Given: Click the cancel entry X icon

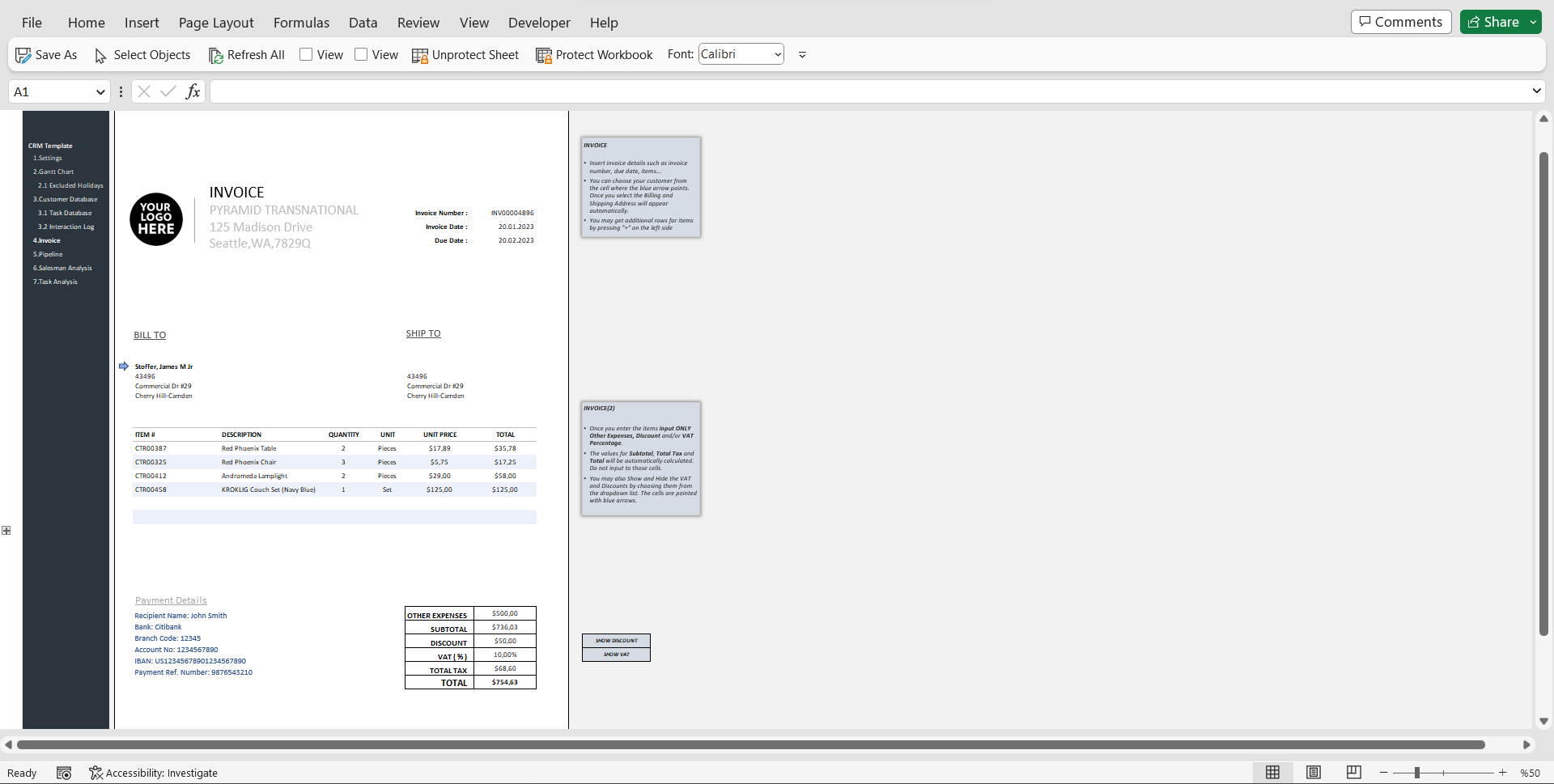Looking at the screenshot, I should click(144, 91).
